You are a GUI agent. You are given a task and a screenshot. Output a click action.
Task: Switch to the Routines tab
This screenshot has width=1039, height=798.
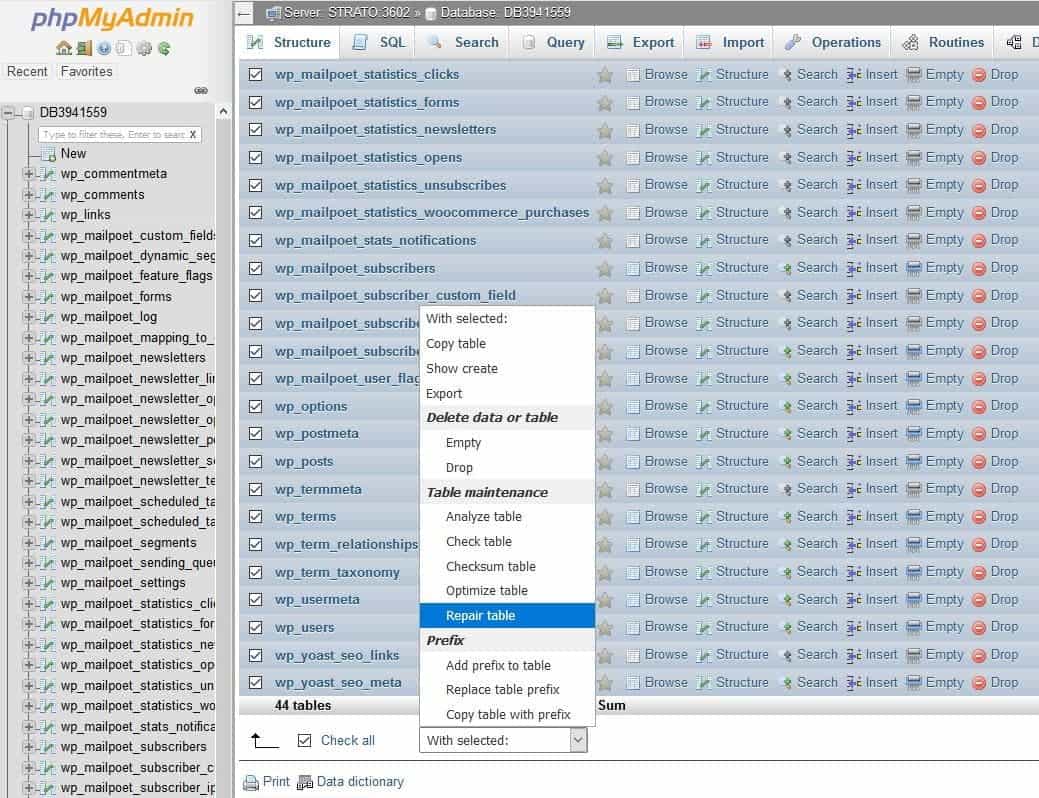tap(942, 42)
